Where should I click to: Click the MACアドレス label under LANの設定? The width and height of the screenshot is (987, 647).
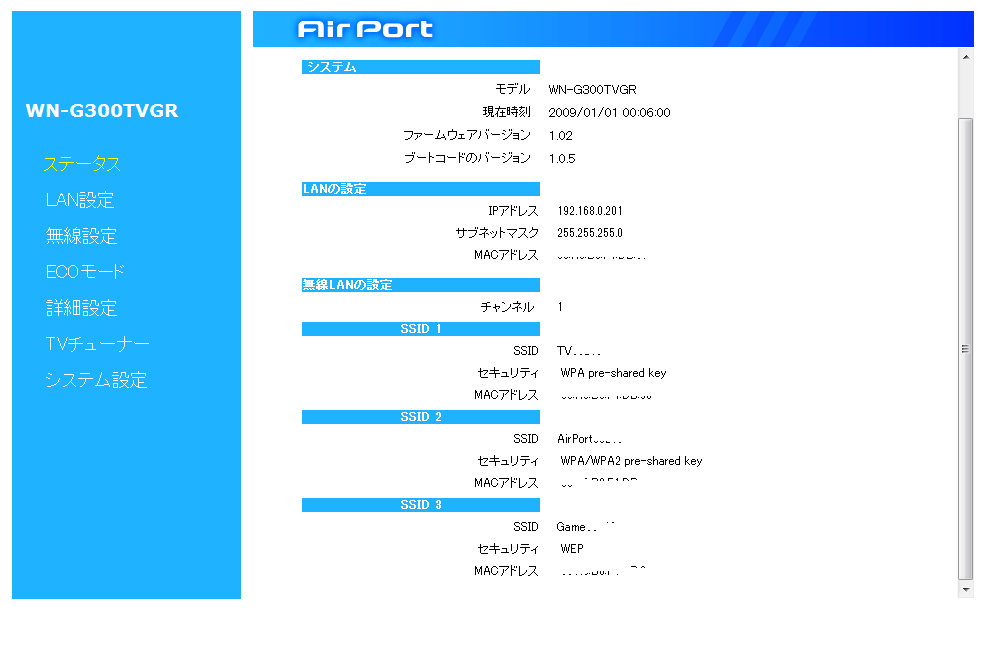tap(506, 255)
